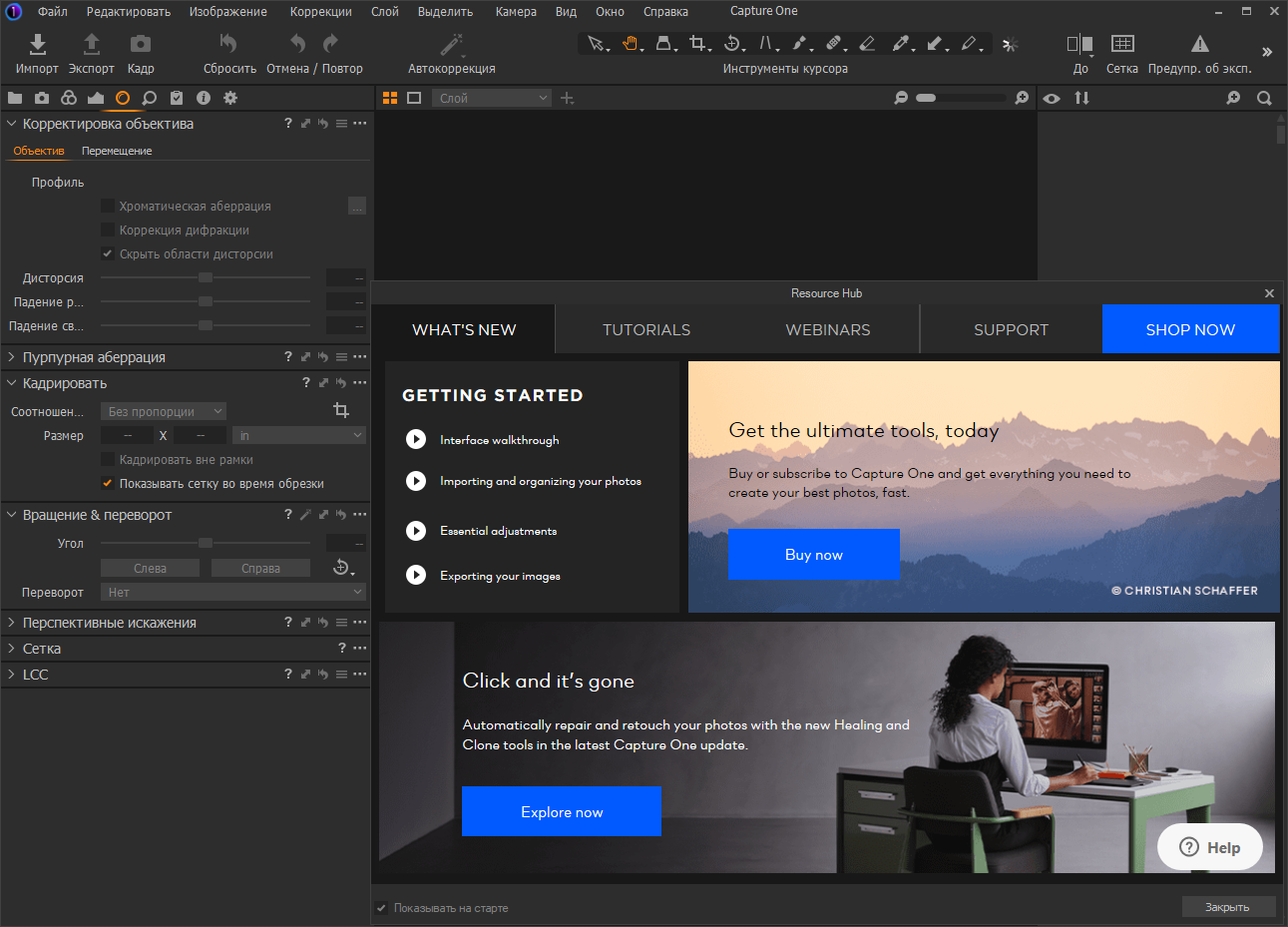The image size is (1288, 927).
Task: Collapse the Корректировка объектива panel
Action: tap(12, 124)
